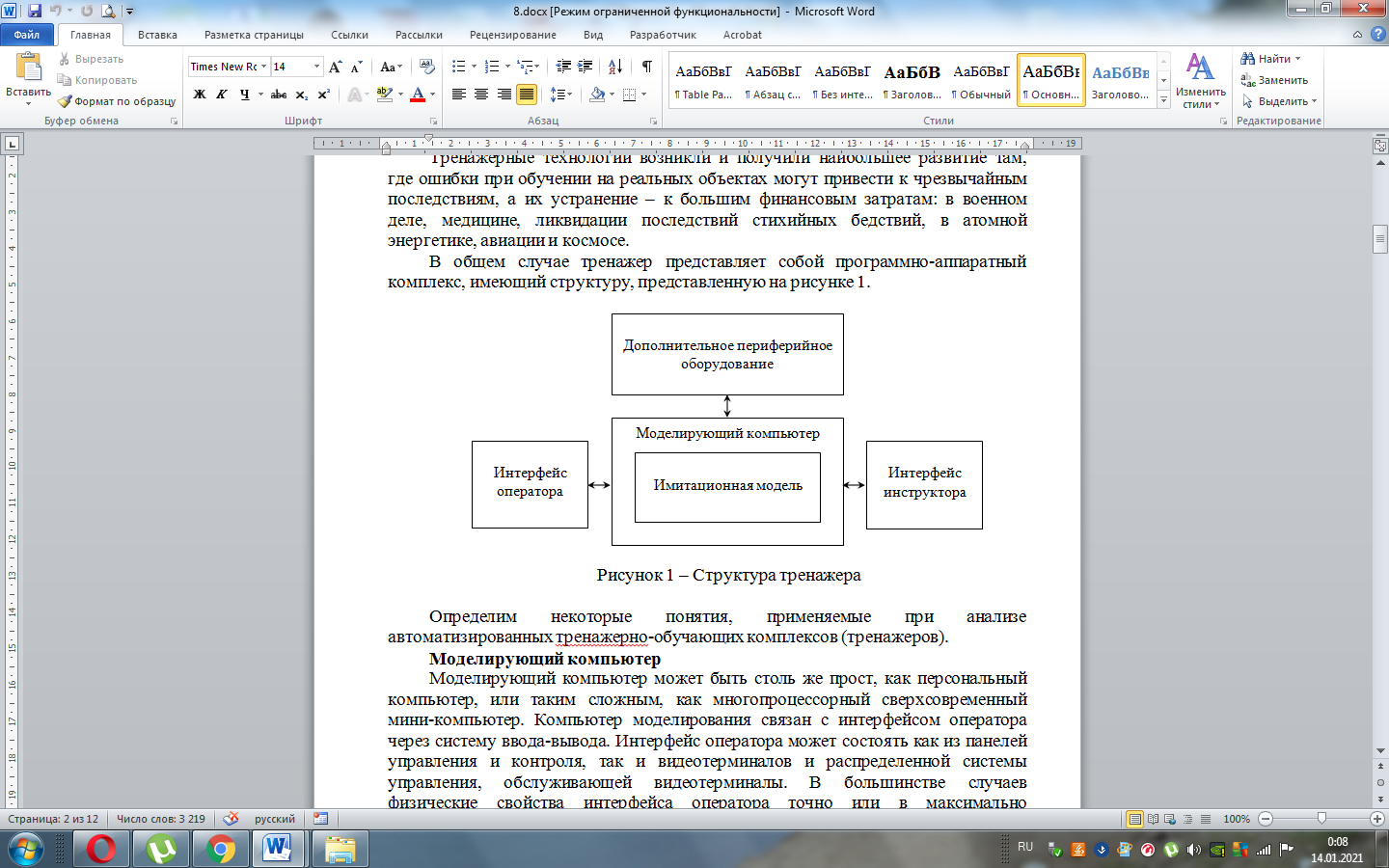Click the Copy (Копировать) button
This screenshot has width=1389, height=868.
tap(97, 80)
